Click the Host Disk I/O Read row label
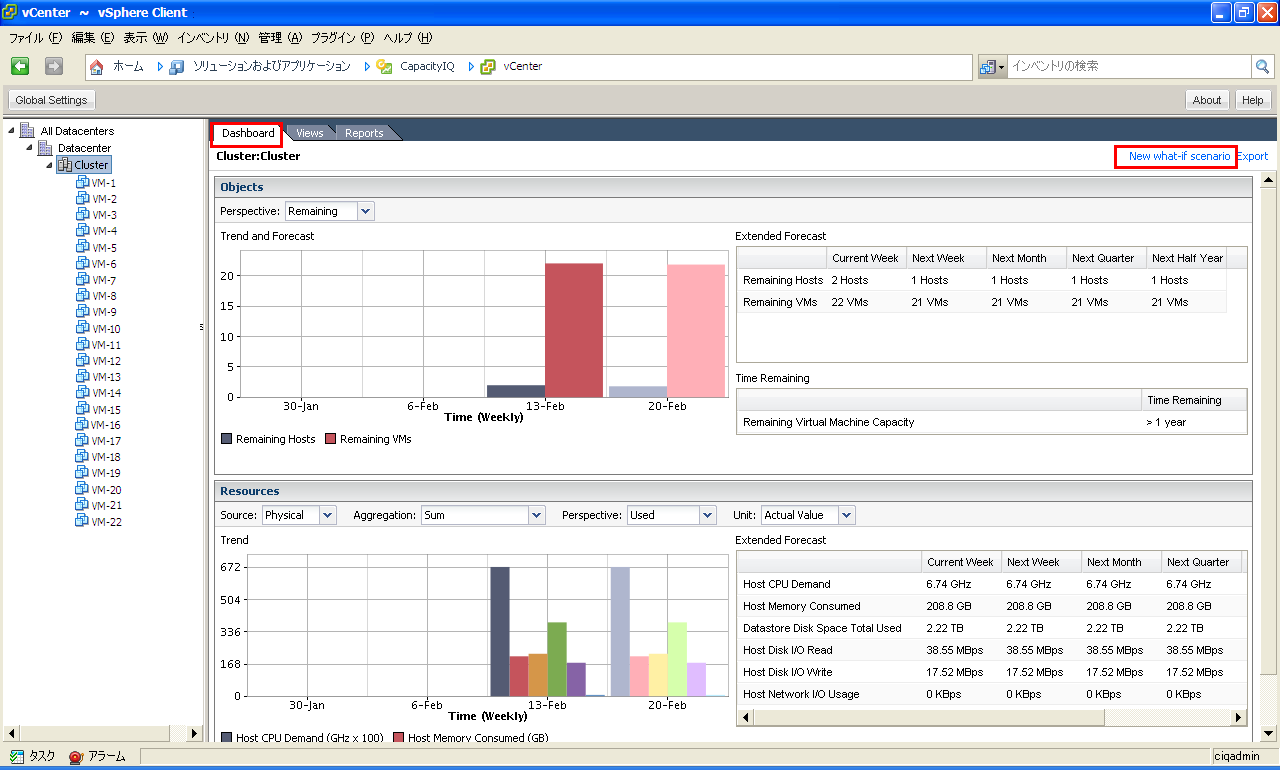The image size is (1280, 770). click(788, 650)
